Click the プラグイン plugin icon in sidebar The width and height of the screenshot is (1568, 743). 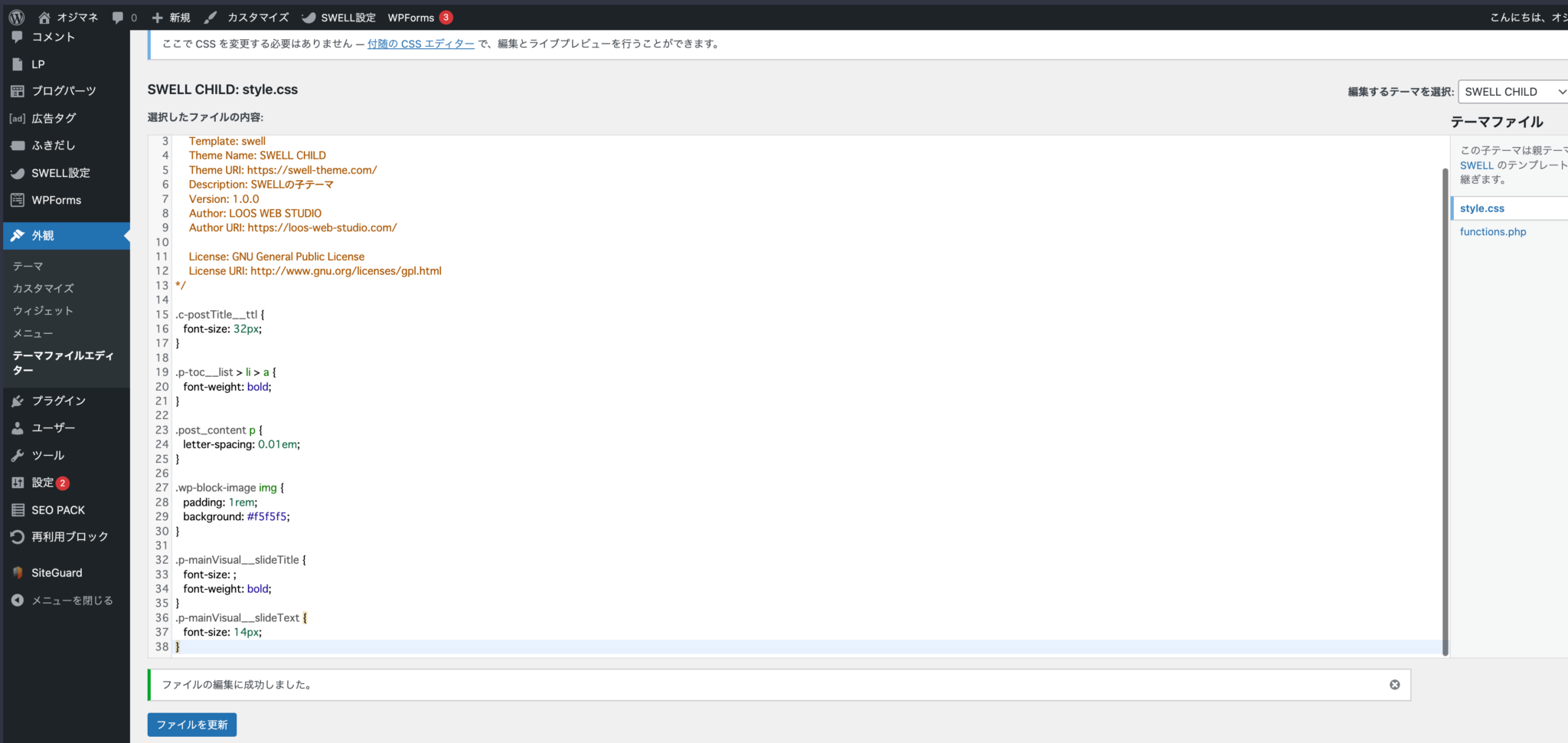(x=18, y=401)
